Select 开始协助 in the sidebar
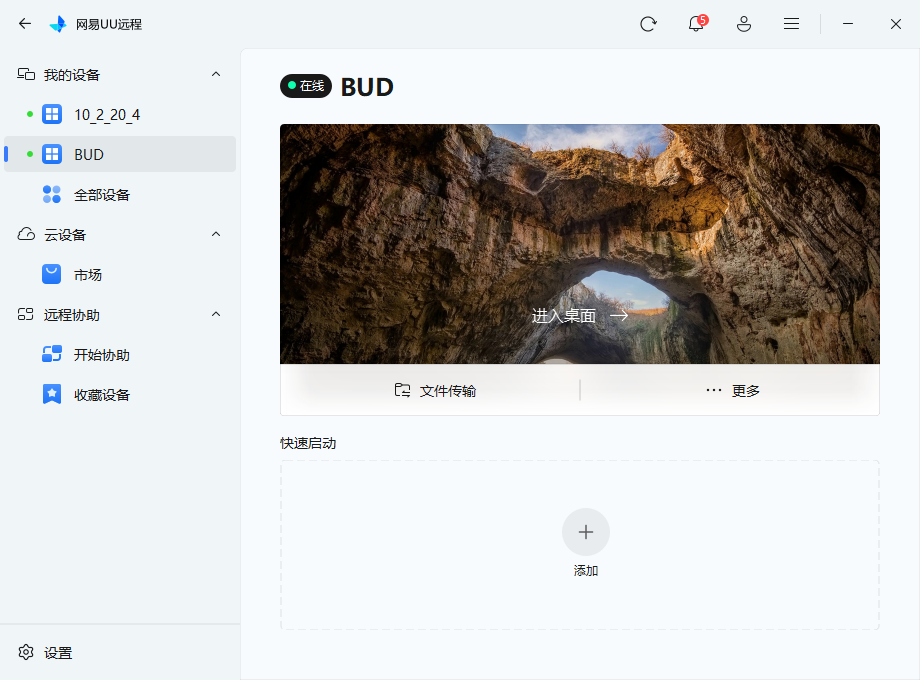Image resolution: width=920 pixels, height=680 pixels. (101, 355)
